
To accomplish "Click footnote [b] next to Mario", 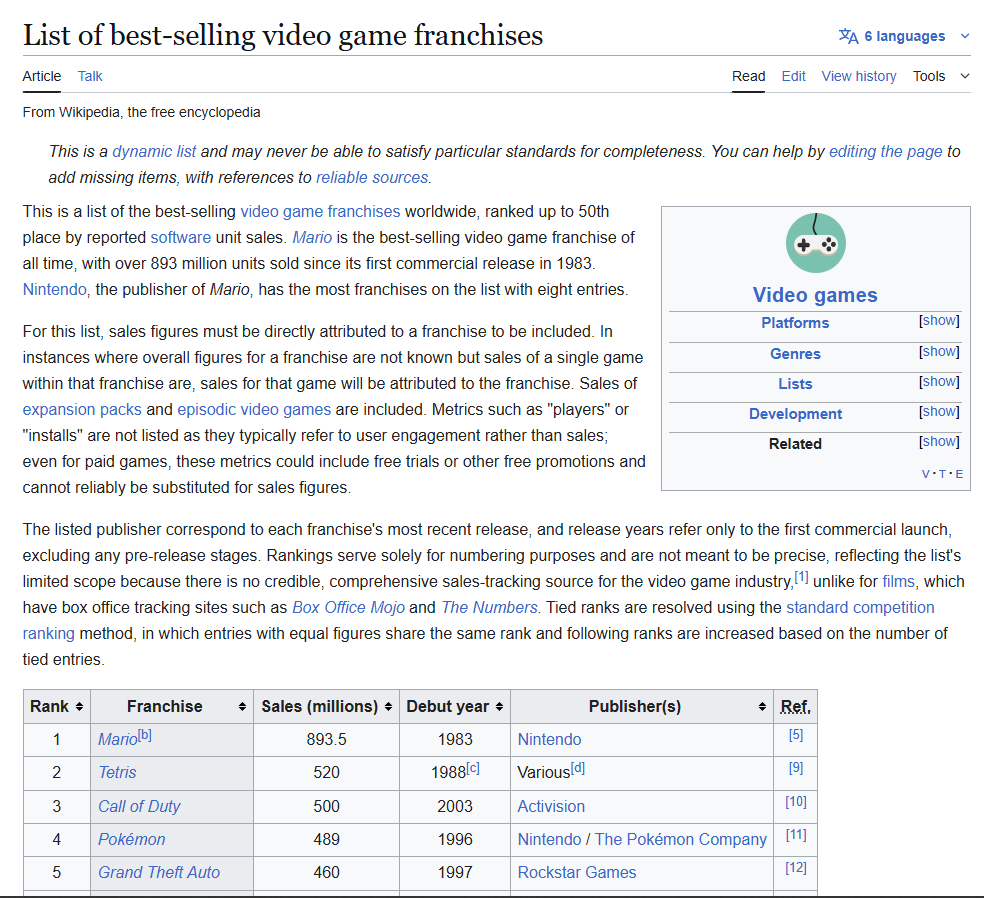I will coord(145,735).
